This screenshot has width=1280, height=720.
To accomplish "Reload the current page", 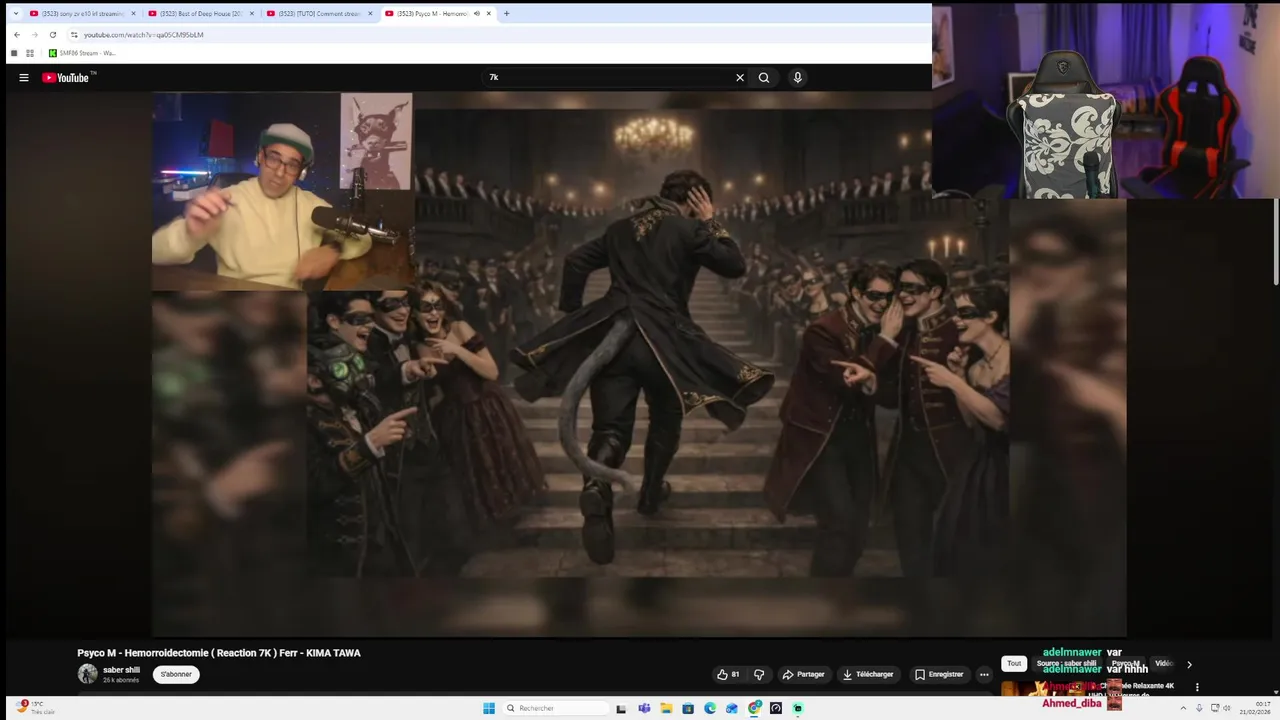I will click(53, 34).
